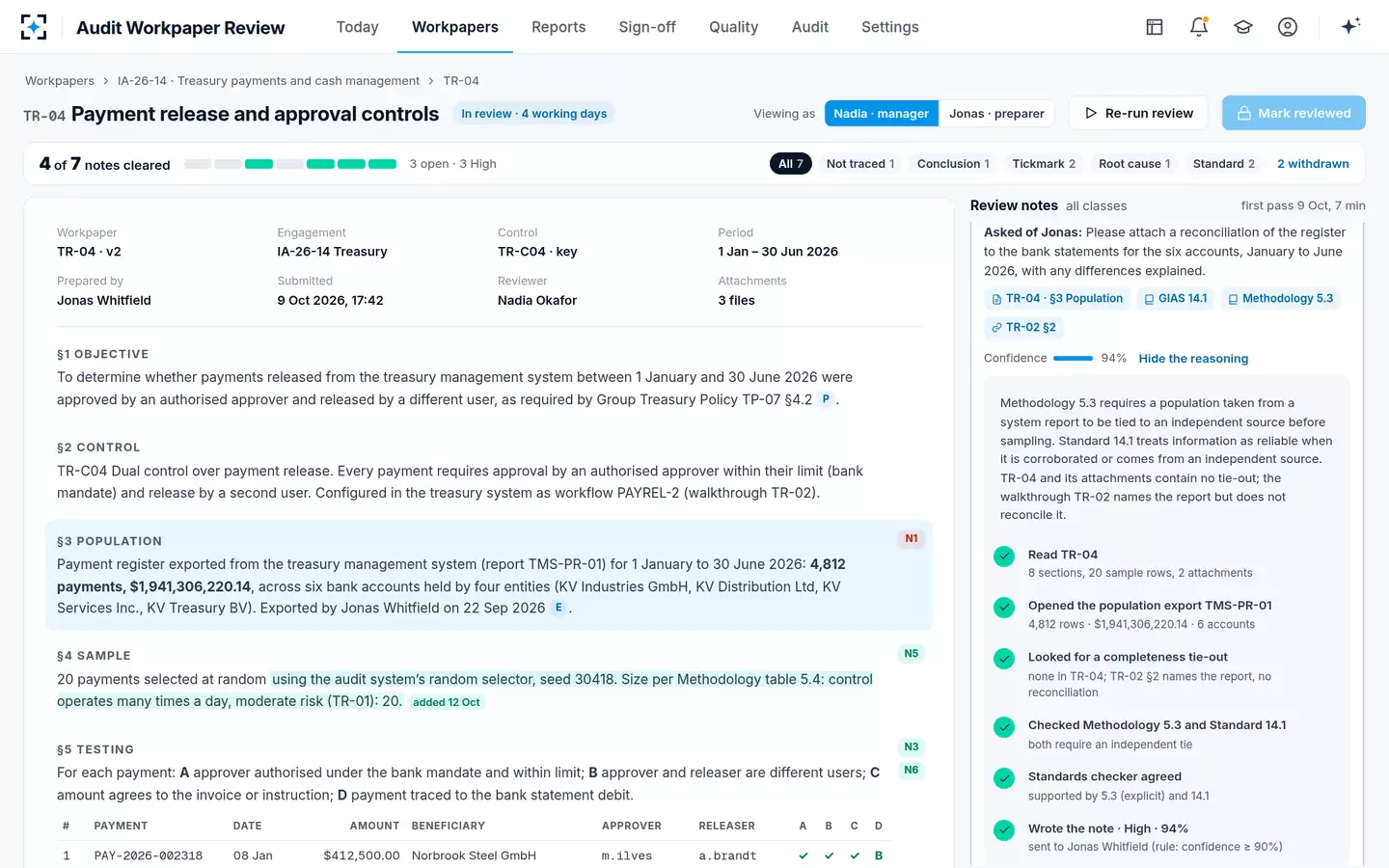Click the BENEFICIARY column header
The height and width of the screenshot is (868, 1389).
point(449,827)
